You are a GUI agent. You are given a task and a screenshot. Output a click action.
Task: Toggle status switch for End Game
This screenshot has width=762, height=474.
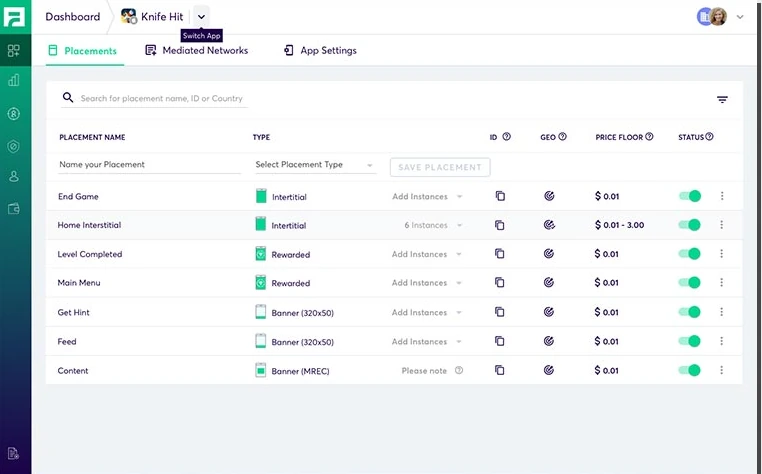point(690,196)
